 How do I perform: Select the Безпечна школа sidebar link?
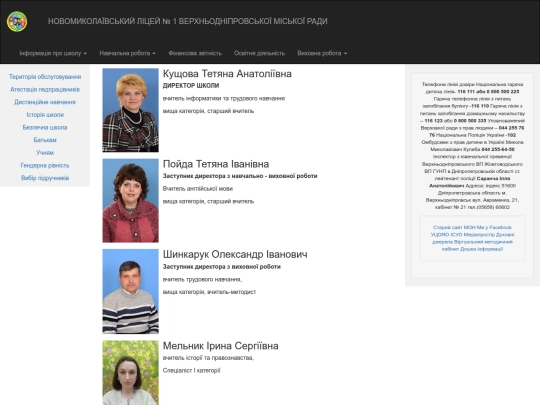pyautogui.click(x=45, y=127)
